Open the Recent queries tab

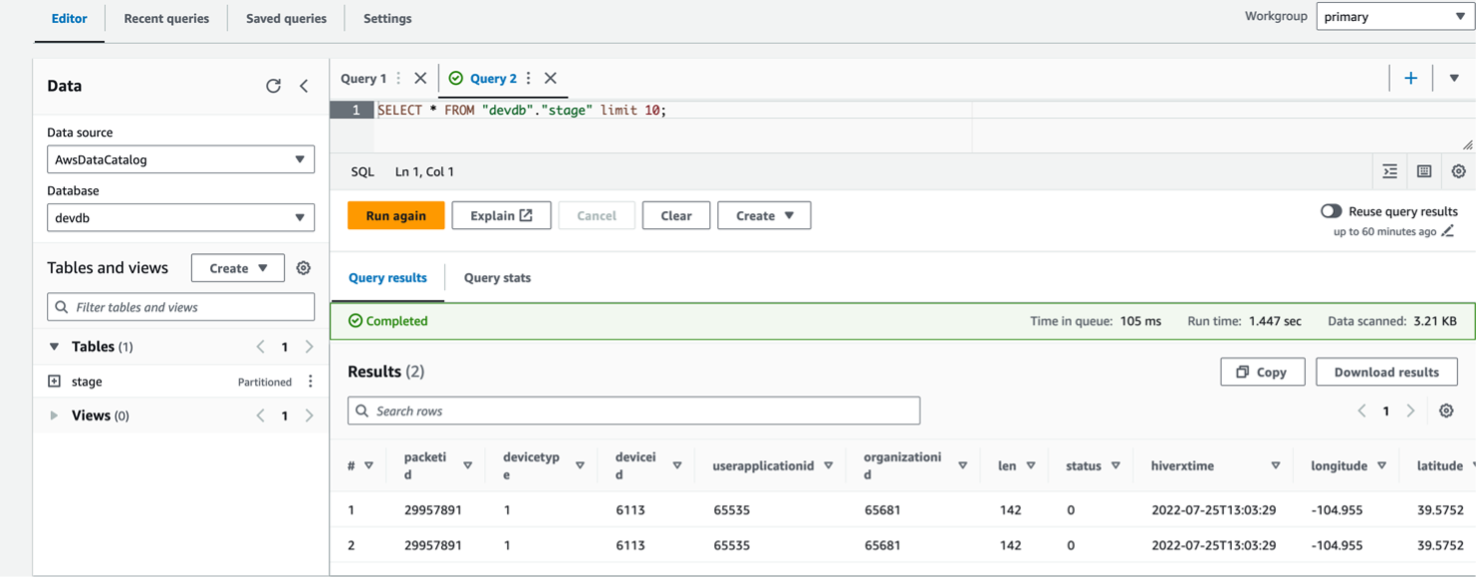tap(165, 18)
